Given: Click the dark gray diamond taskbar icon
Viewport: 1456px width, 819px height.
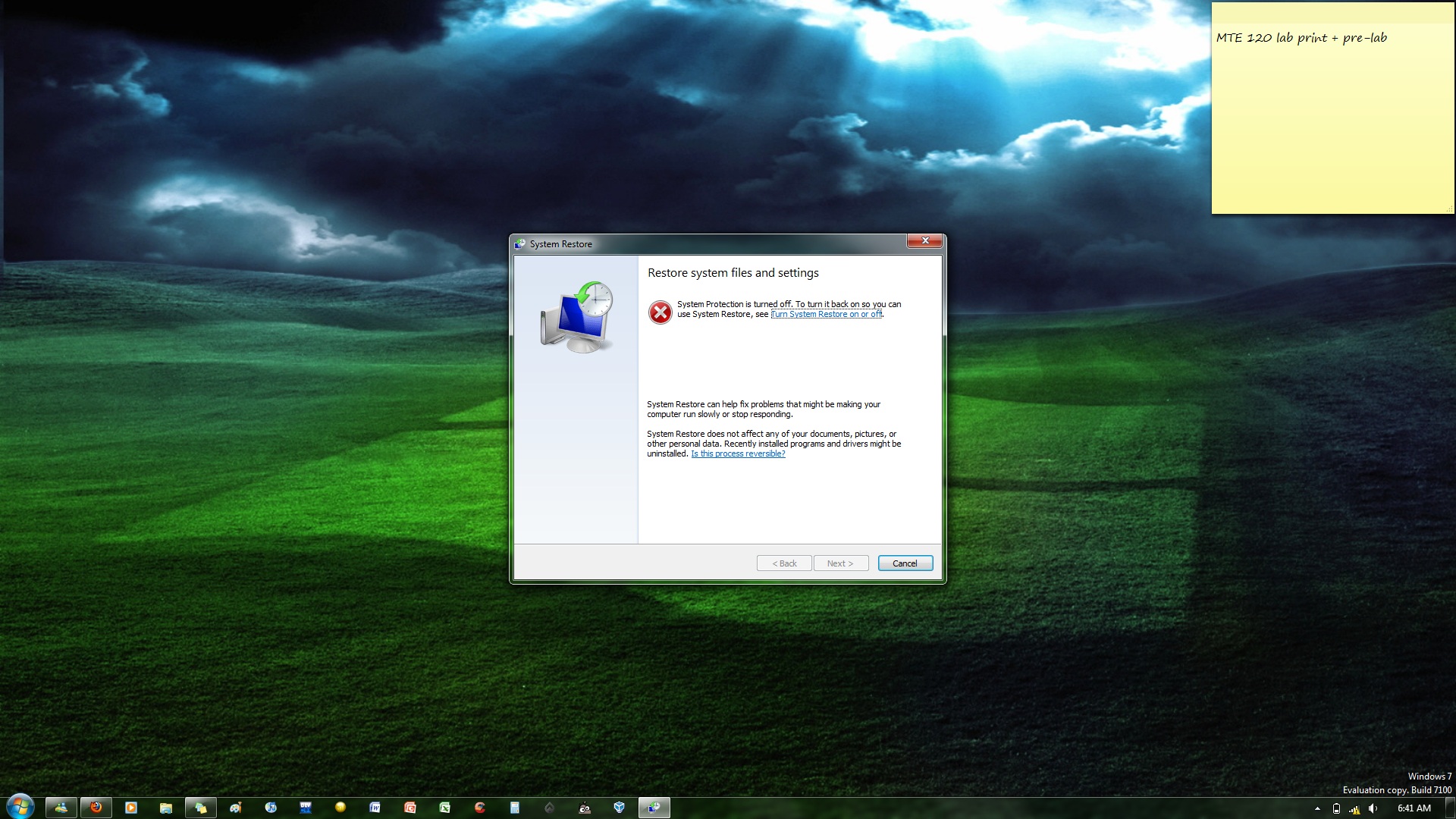Looking at the screenshot, I should click(x=550, y=808).
